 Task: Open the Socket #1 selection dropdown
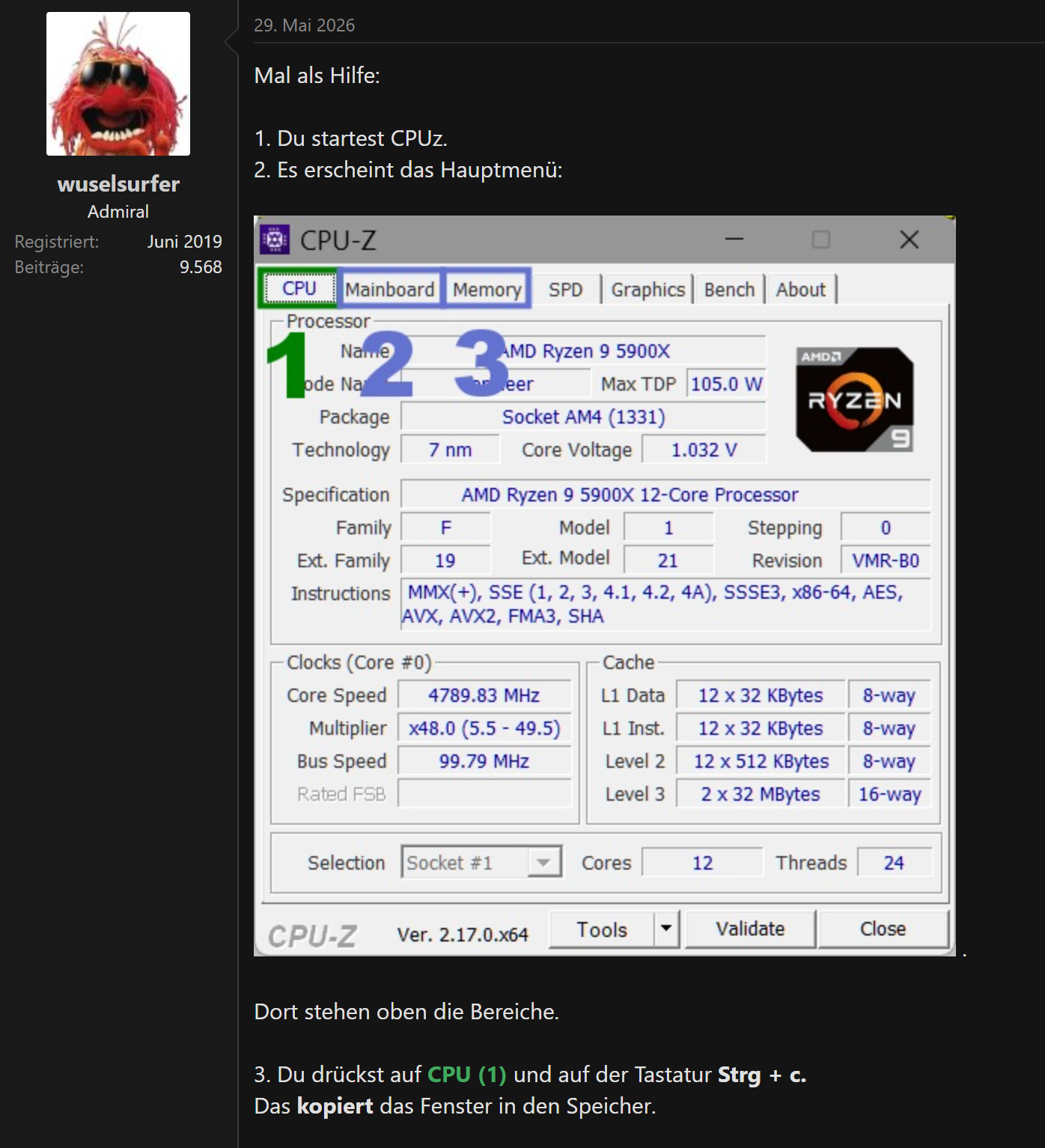pyautogui.click(x=481, y=862)
